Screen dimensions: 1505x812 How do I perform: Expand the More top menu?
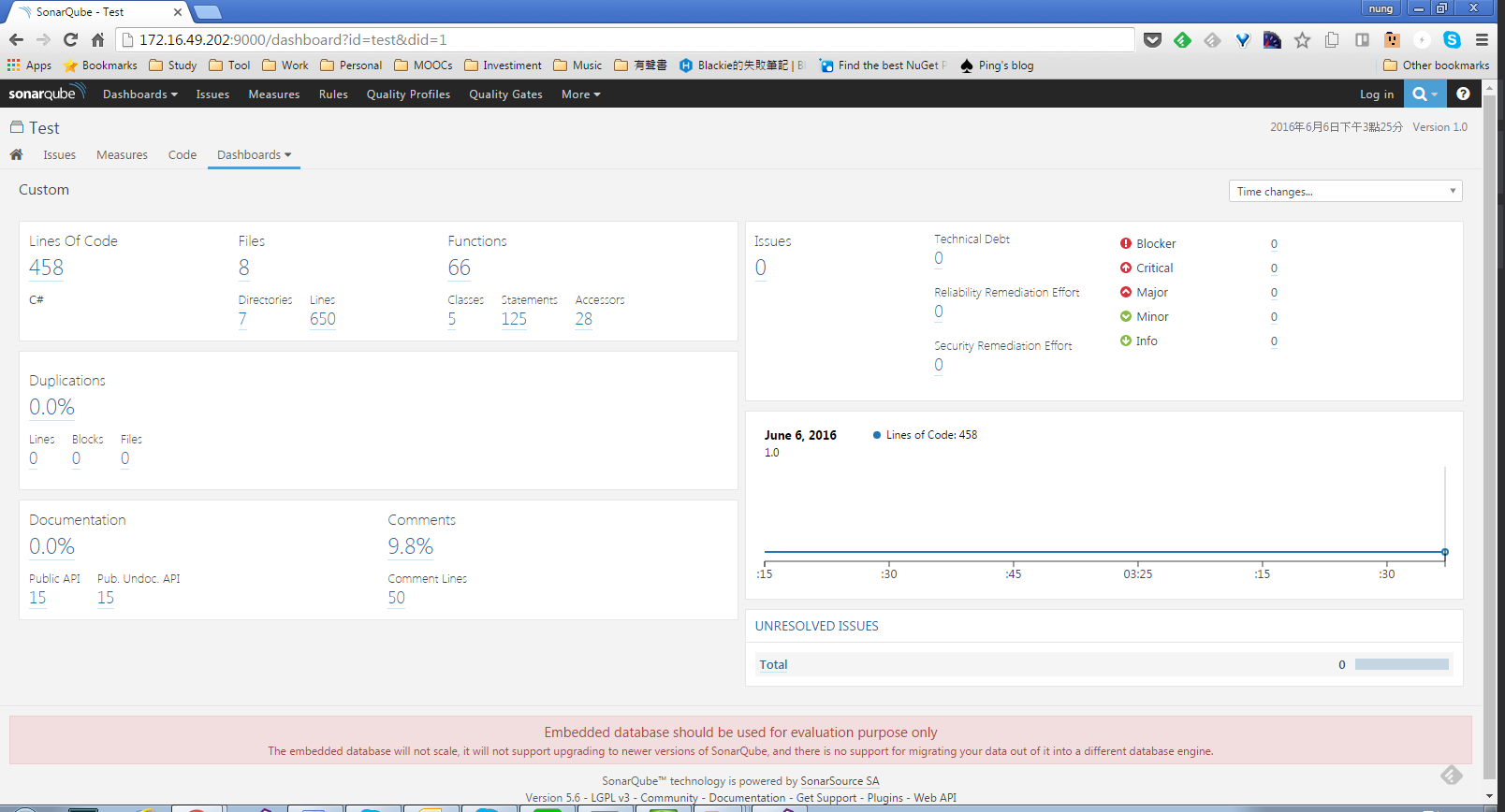click(x=580, y=94)
